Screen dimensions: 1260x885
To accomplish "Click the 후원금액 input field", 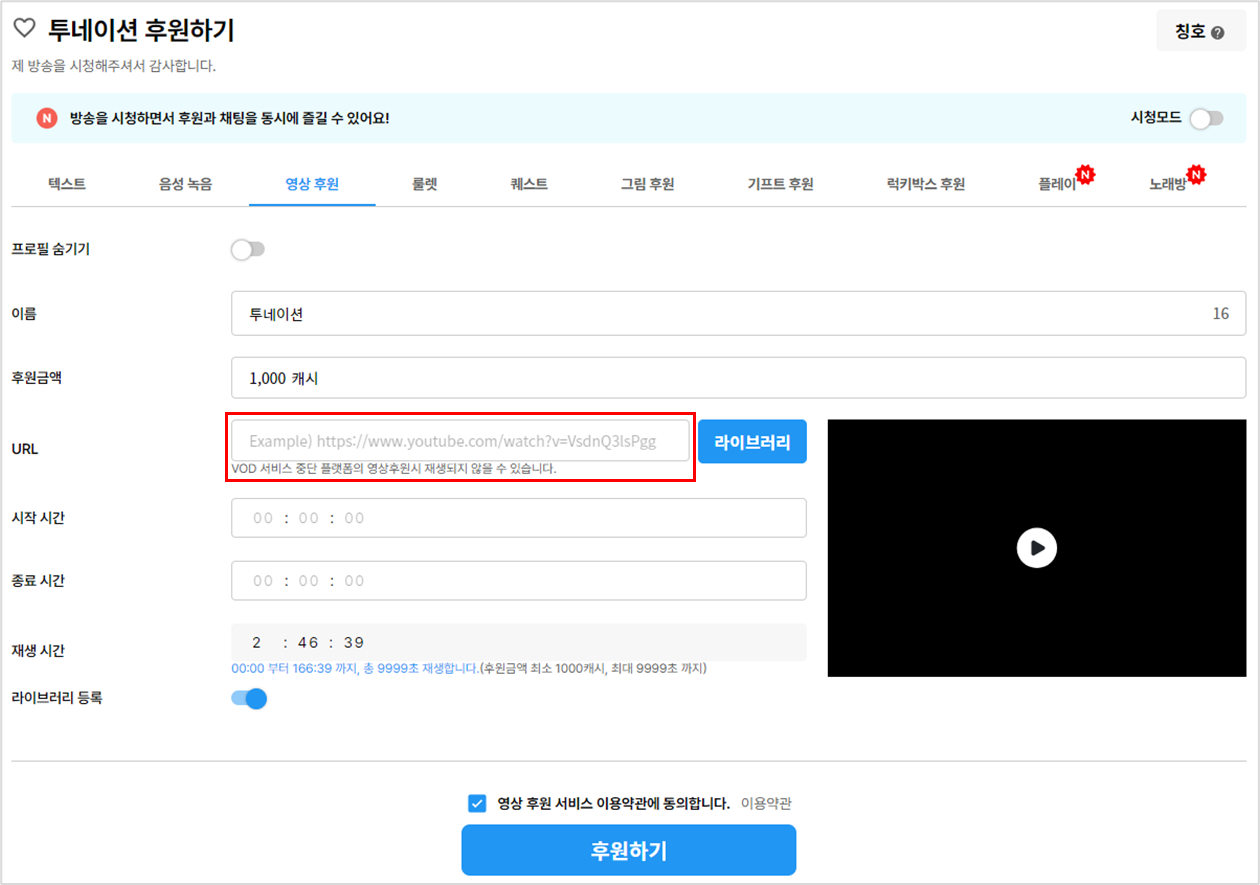I will [737, 378].
